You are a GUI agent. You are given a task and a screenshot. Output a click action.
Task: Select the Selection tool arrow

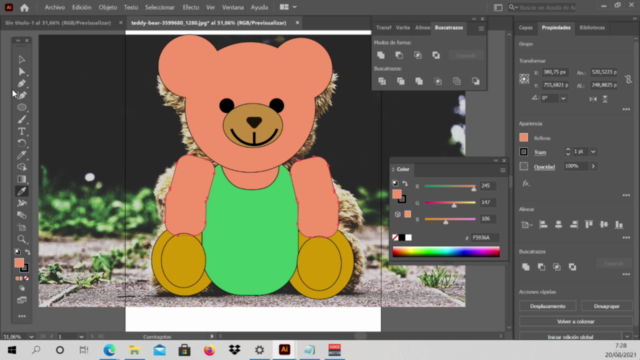point(22,60)
